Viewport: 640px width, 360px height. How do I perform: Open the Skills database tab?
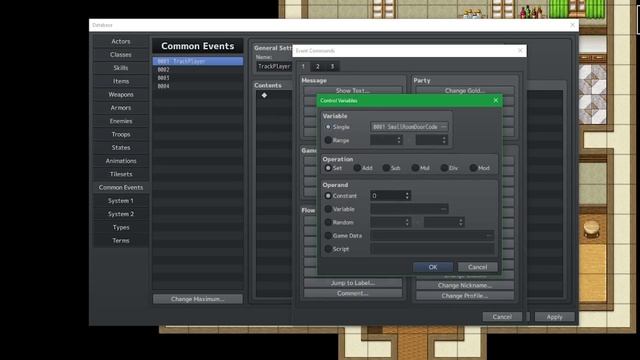tap(121, 68)
